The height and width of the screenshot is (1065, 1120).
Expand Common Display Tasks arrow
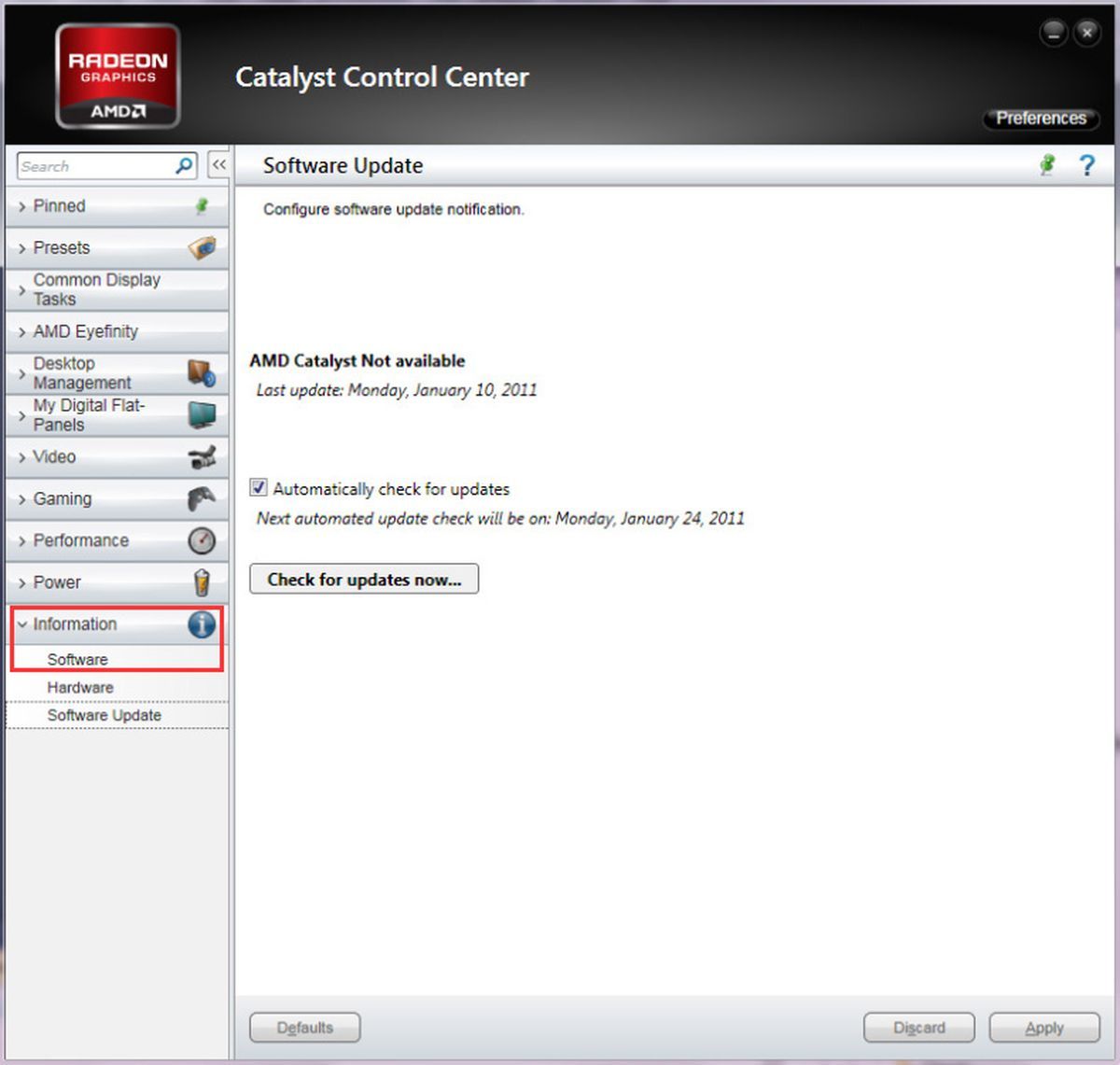[x=22, y=290]
